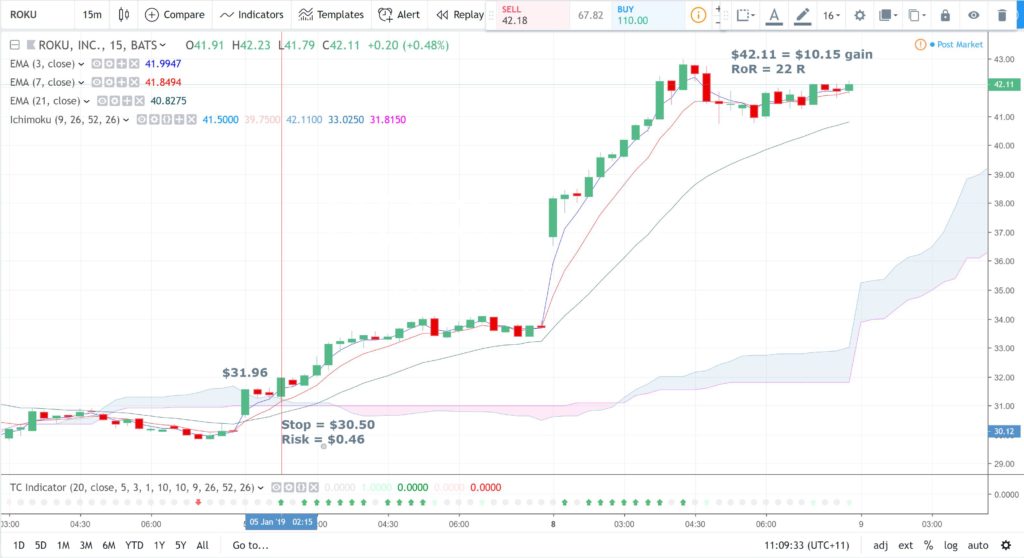Remove the EMA (7, close) indicator
The image size is (1024, 558).
134,82
